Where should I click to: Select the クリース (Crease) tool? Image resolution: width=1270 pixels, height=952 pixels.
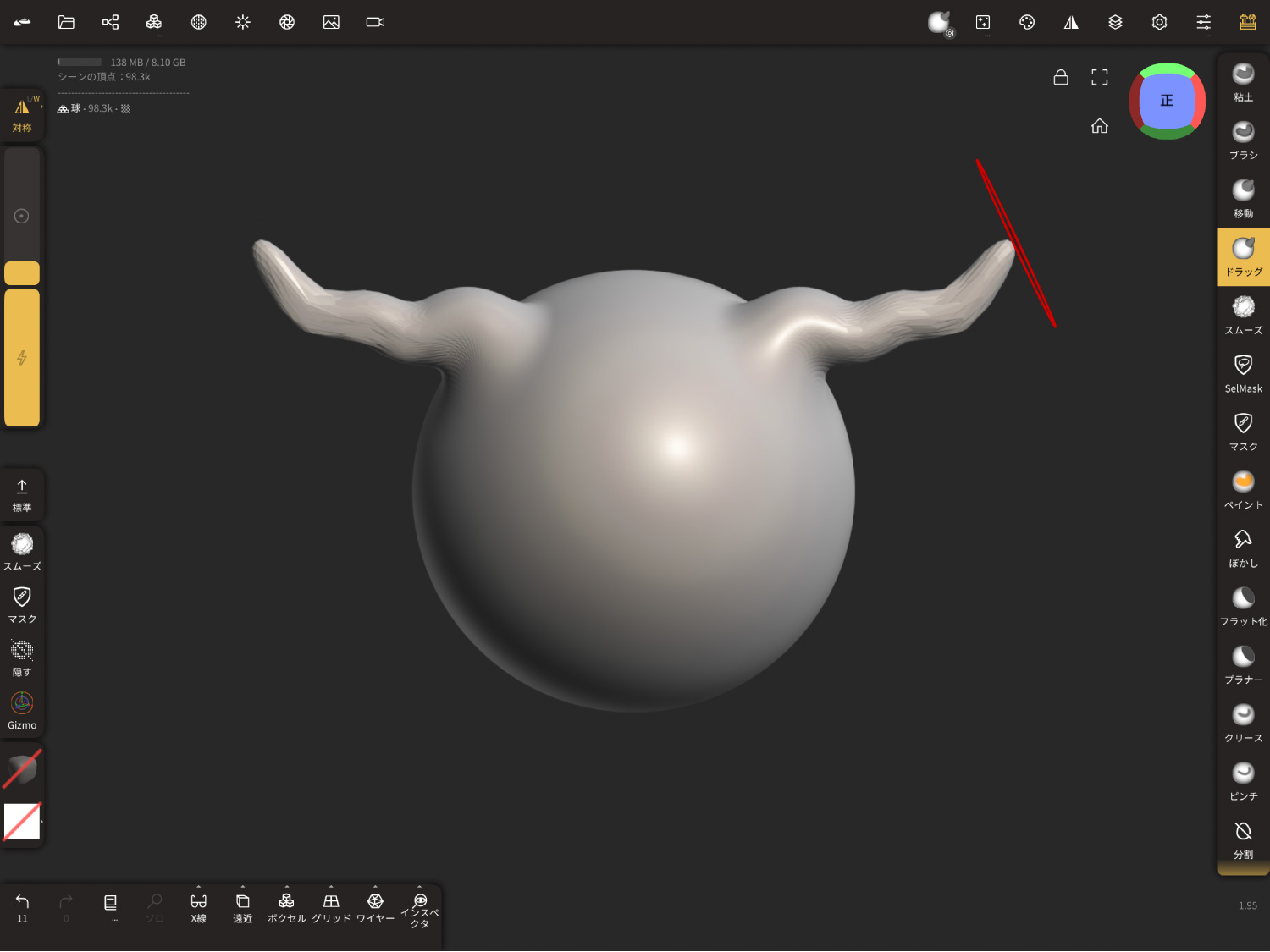pos(1243,723)
